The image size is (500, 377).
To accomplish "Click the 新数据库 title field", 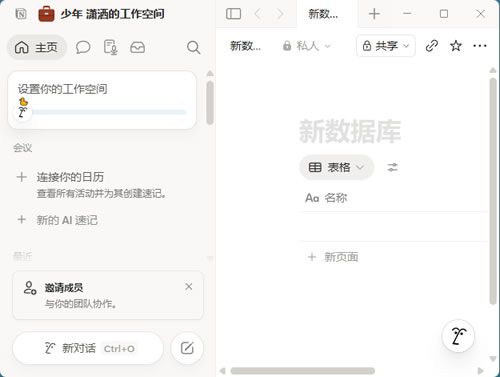I will pos(350,131).
